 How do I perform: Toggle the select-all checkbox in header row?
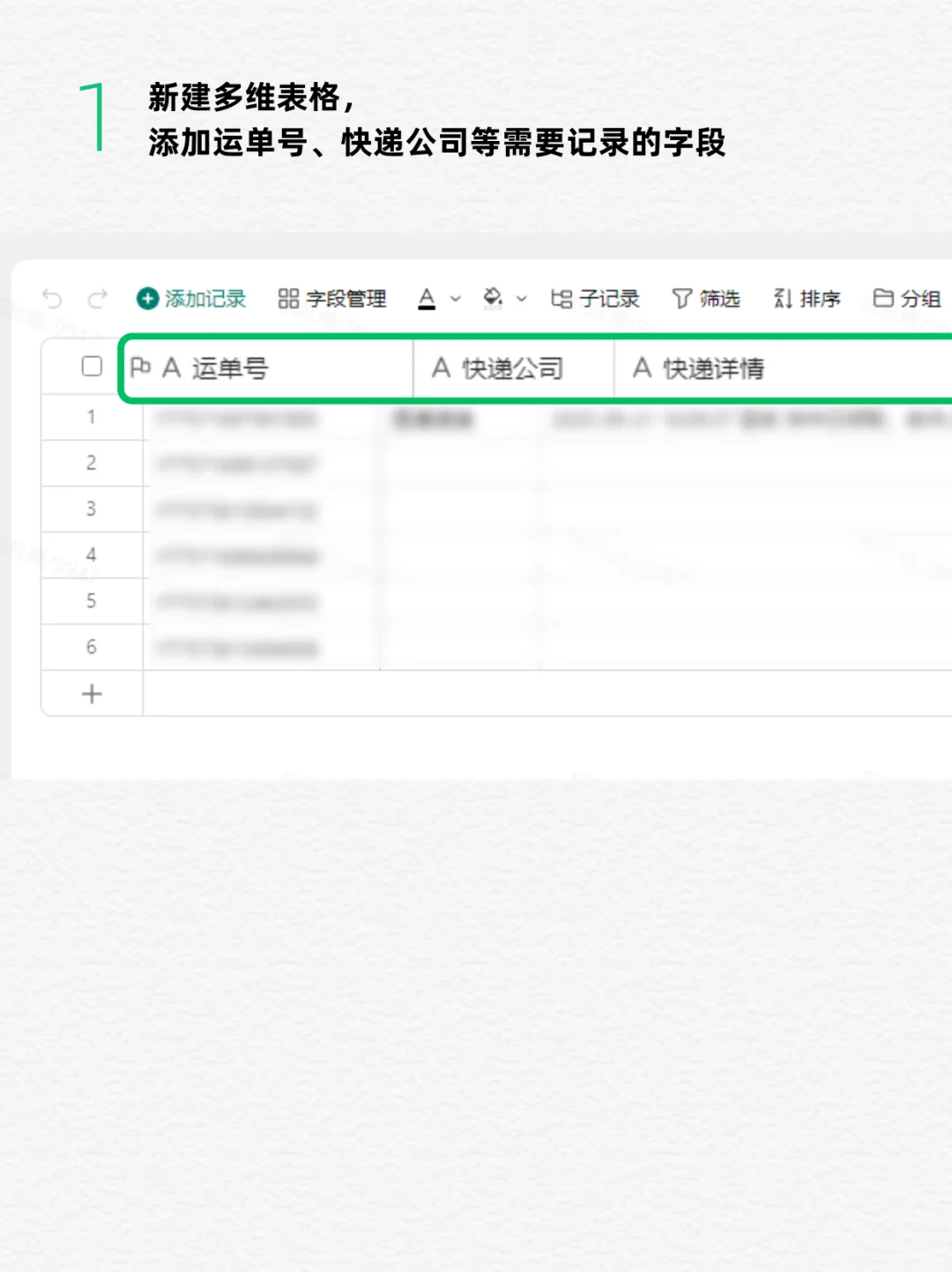click(91, 366)
